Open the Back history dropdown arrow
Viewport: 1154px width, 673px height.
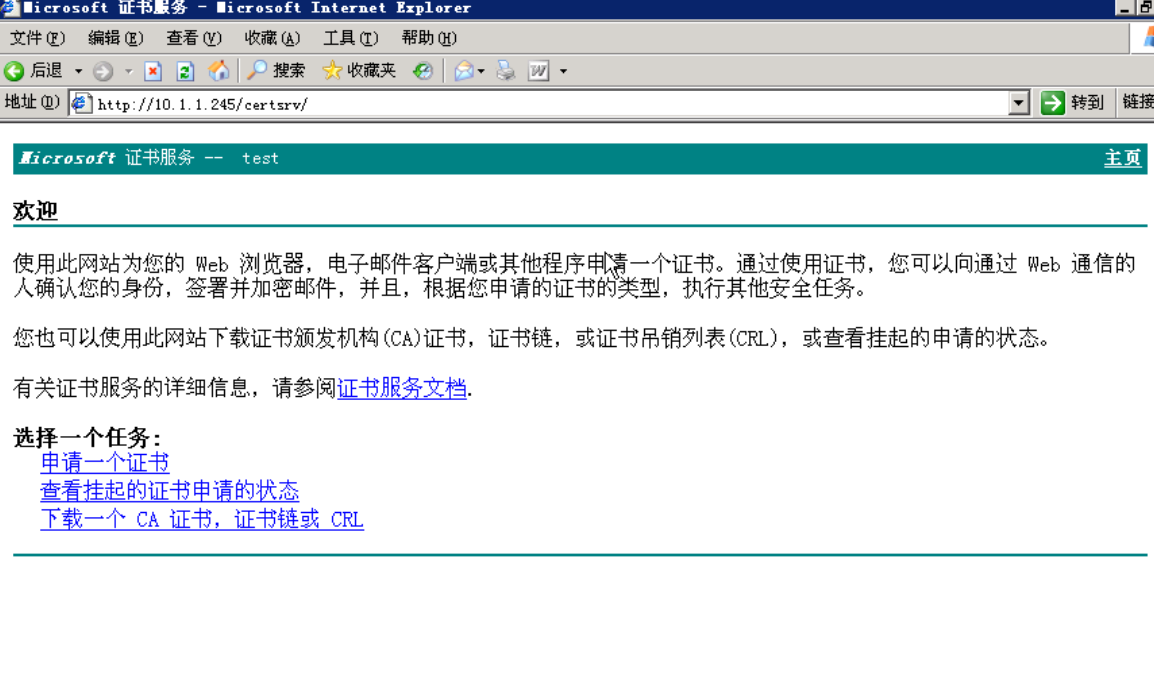coord(78,71)
